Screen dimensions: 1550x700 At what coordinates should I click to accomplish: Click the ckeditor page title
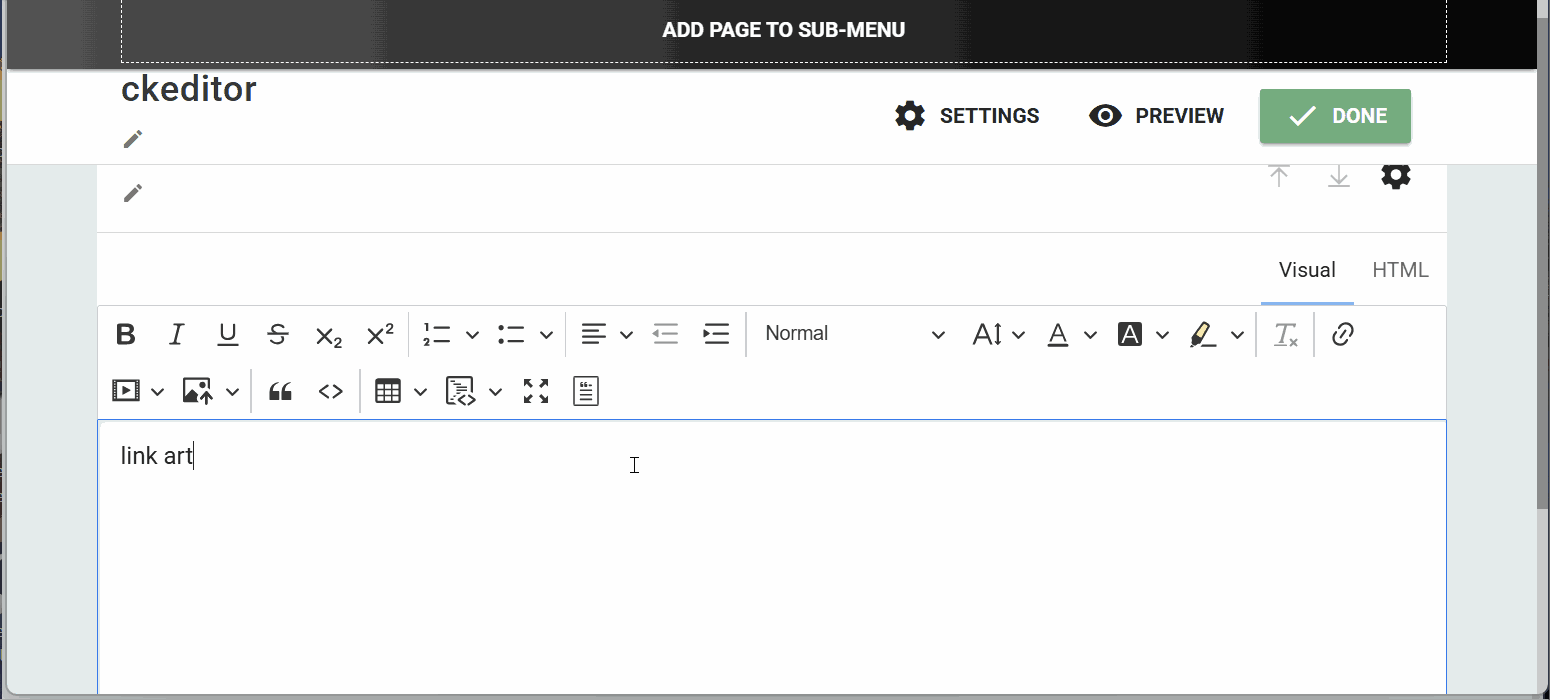coord(189,89)
